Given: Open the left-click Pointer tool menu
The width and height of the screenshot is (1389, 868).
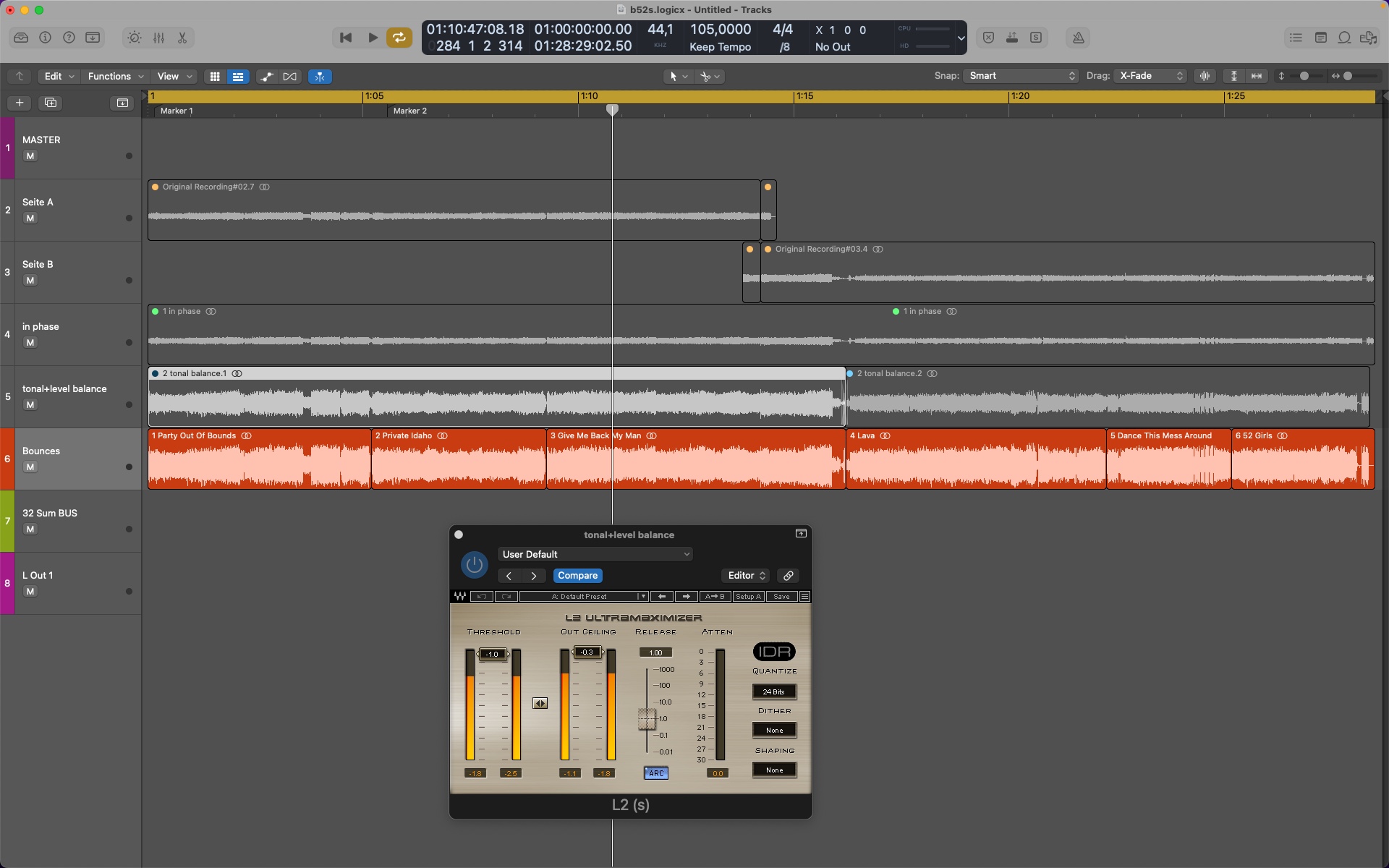Looking at the screenshot, I should click(x=679, y=76).
